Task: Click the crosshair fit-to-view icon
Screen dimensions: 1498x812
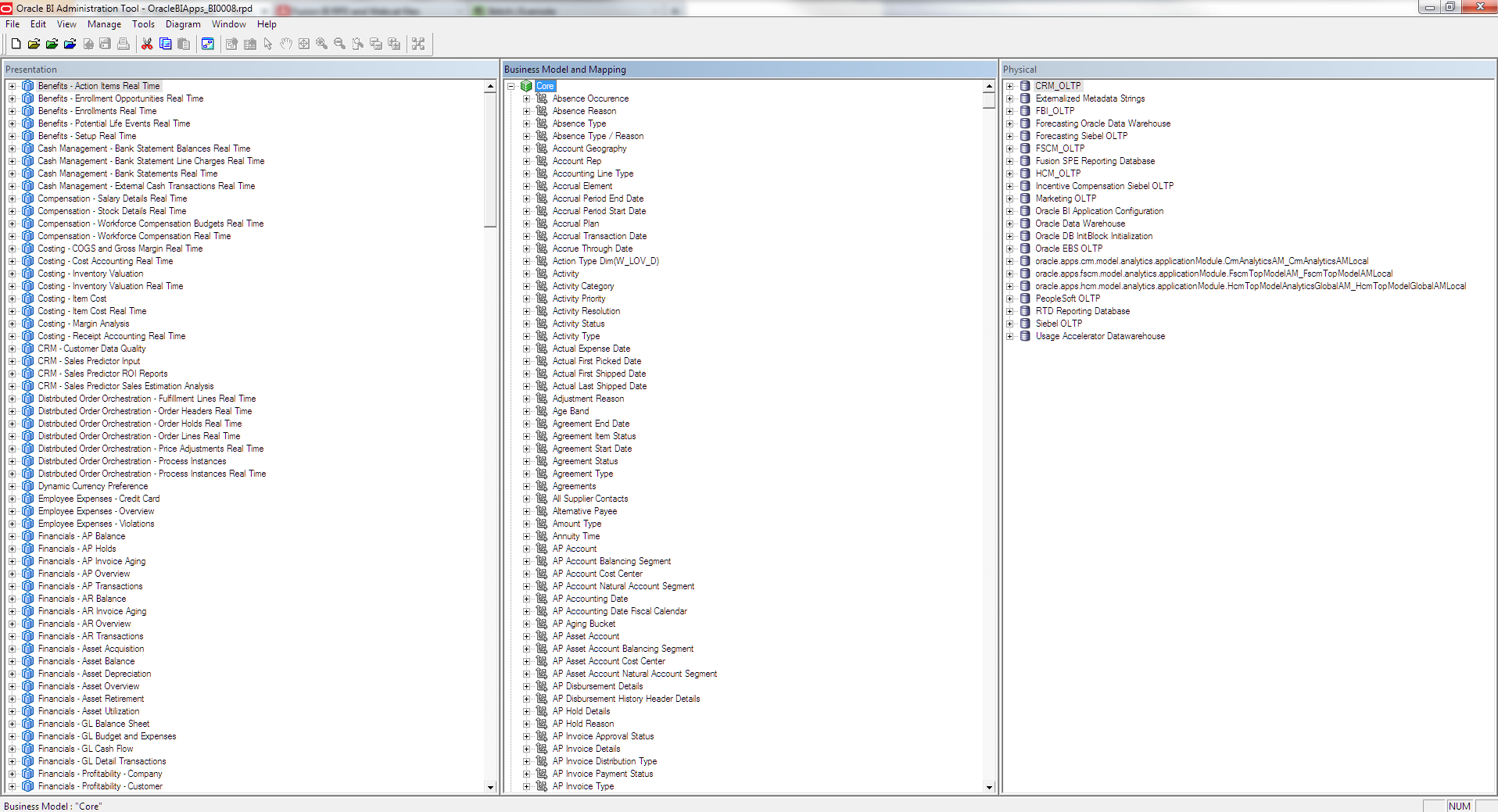Action: tap(304, 44)
